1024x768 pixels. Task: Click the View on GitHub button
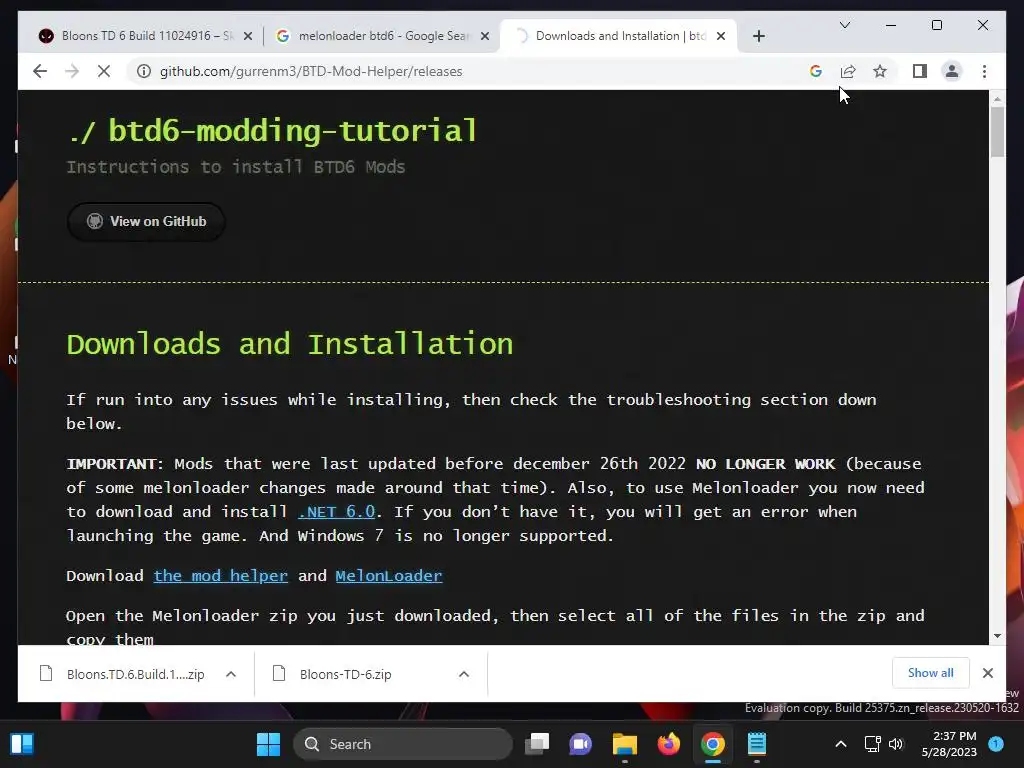pyautogui.click(x=146, y=221)
